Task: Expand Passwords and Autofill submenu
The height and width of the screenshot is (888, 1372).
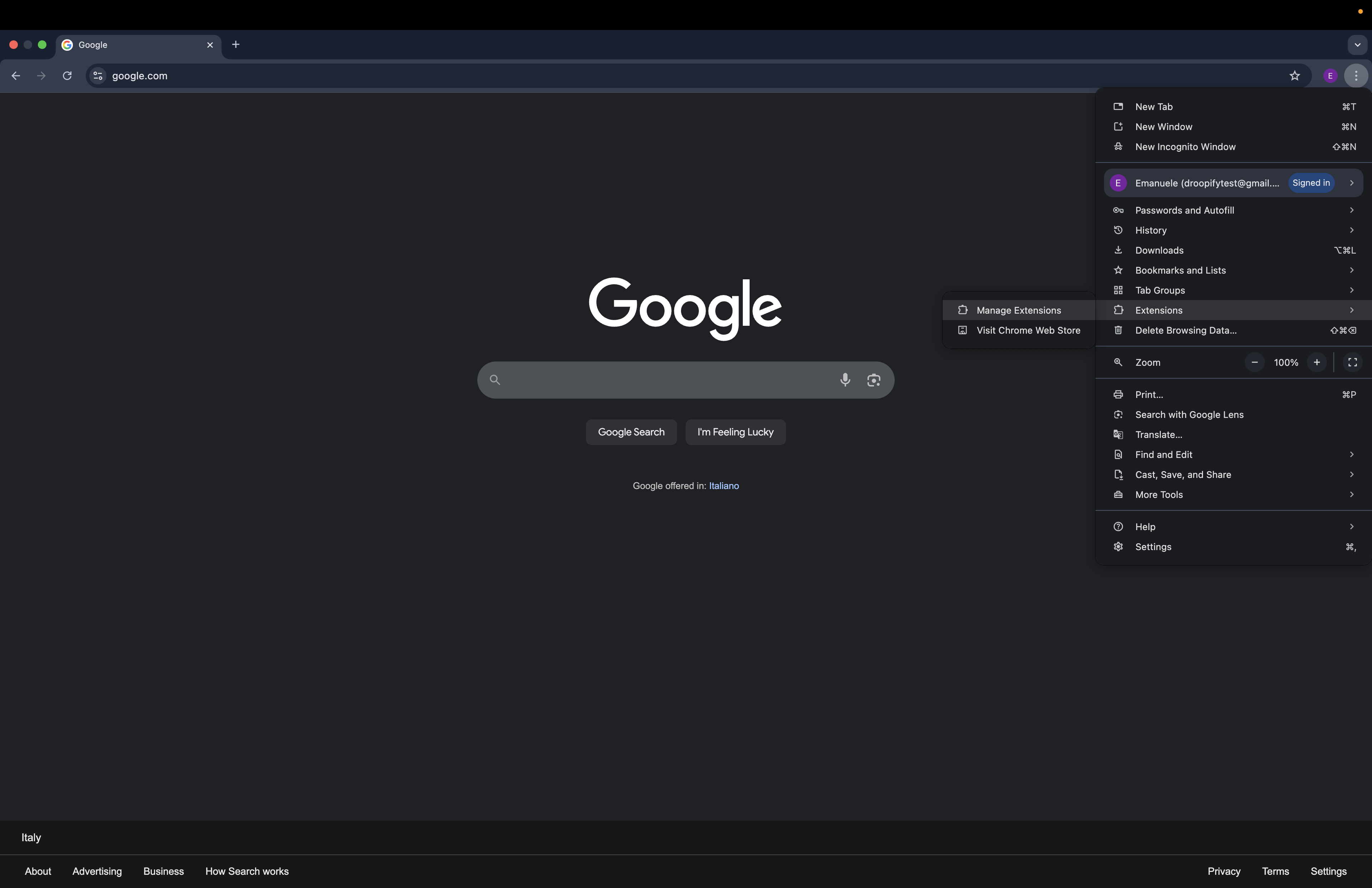Action: pos(1234,210)
